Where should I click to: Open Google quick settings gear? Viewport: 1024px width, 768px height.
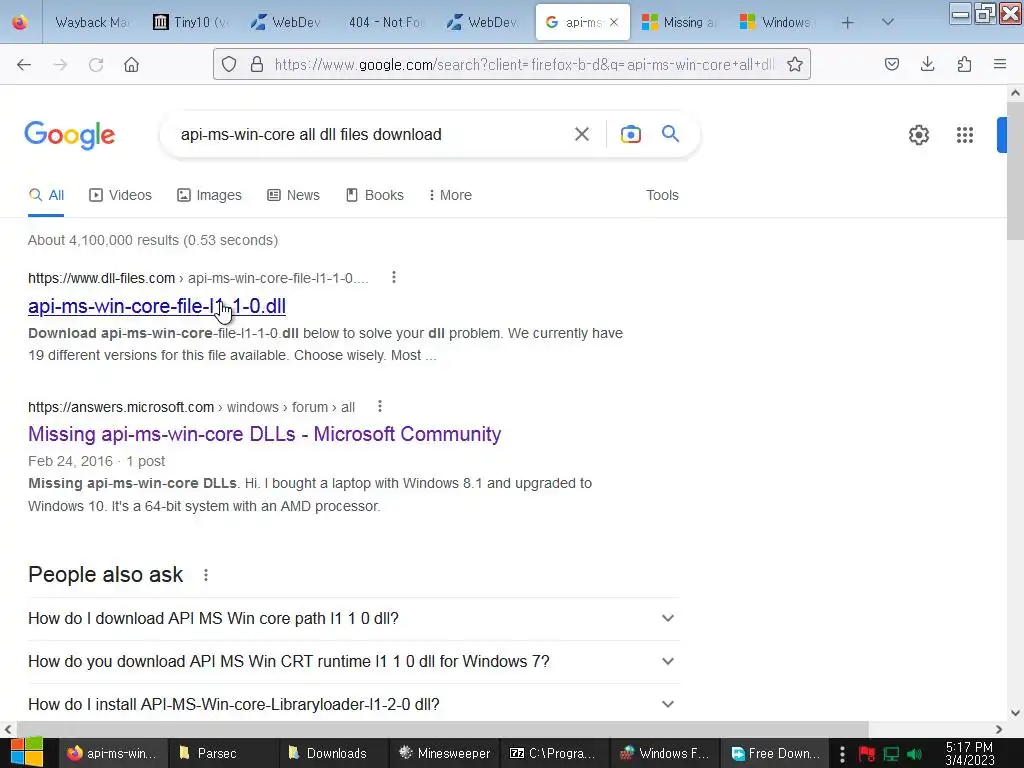pos(918,135)
